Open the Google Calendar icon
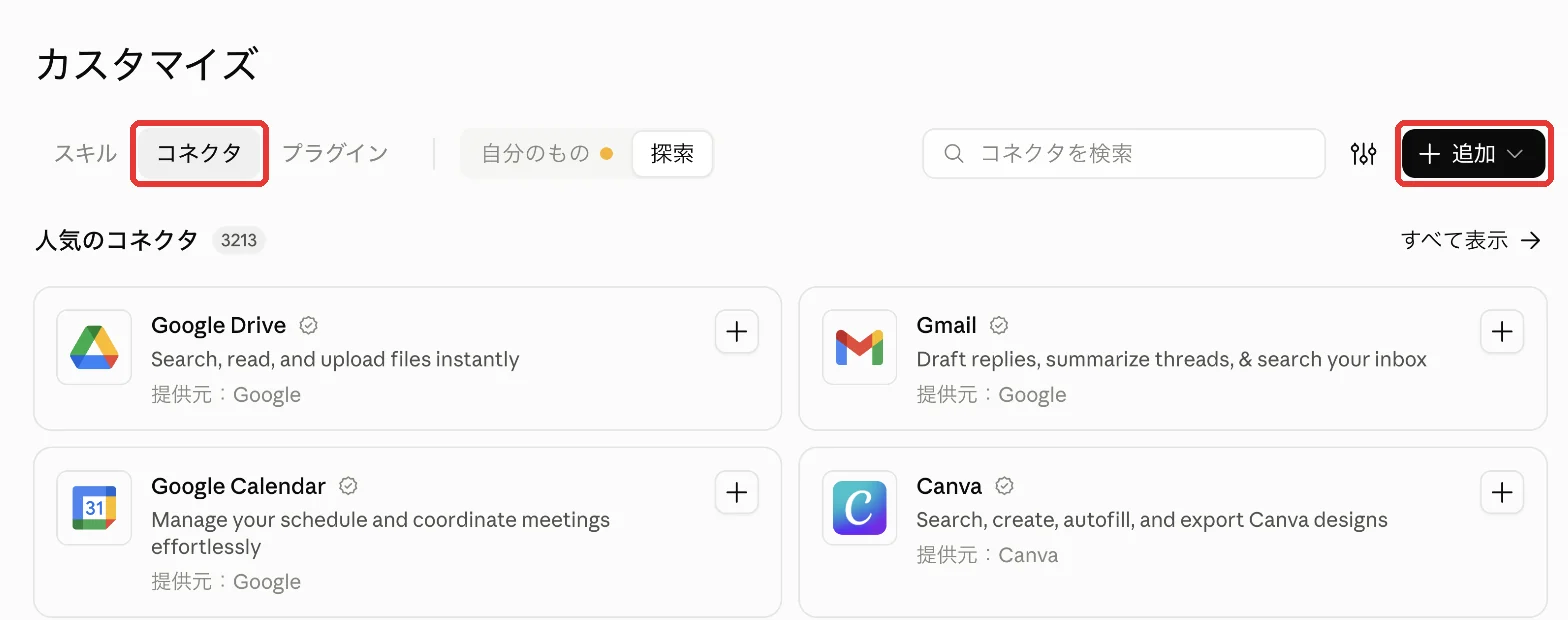The width and height of the screenshot is (1568, 620). pos(94,508)
